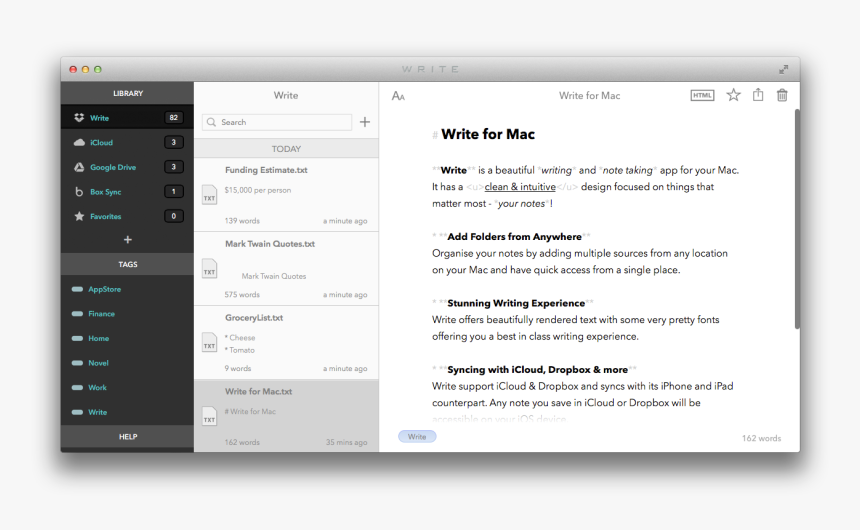Select Write for Mac.txt note
The width and height of the screenshot is (860, 530).
(x=286, y=416)
